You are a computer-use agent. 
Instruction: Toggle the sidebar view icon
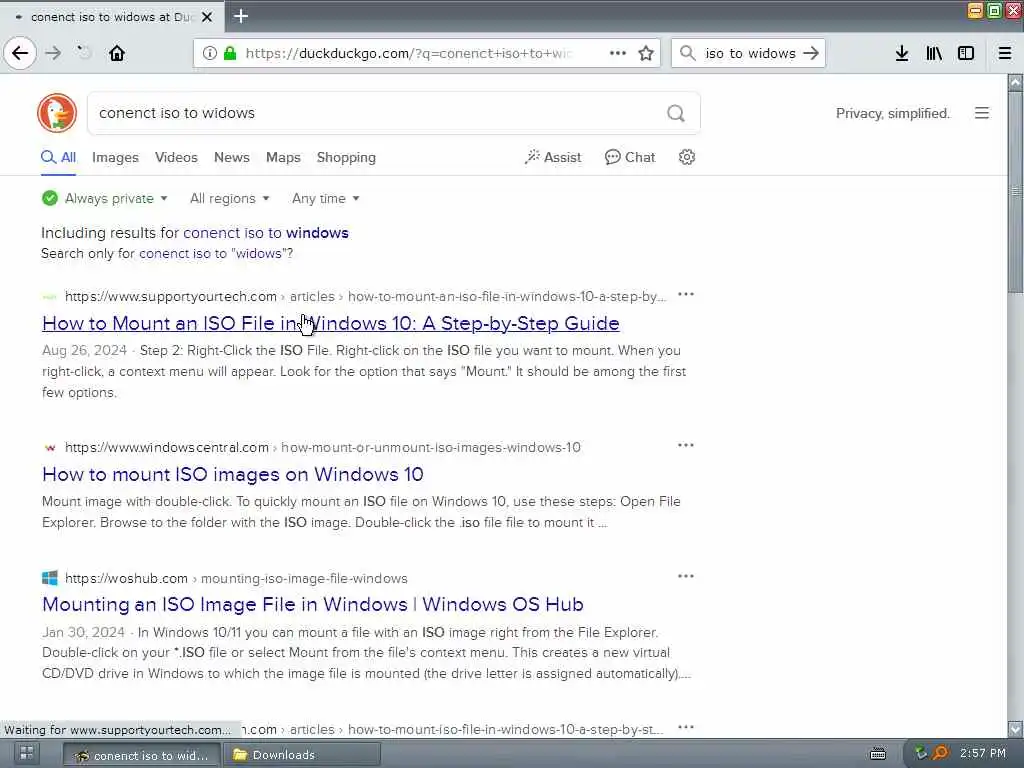point(966,53)
